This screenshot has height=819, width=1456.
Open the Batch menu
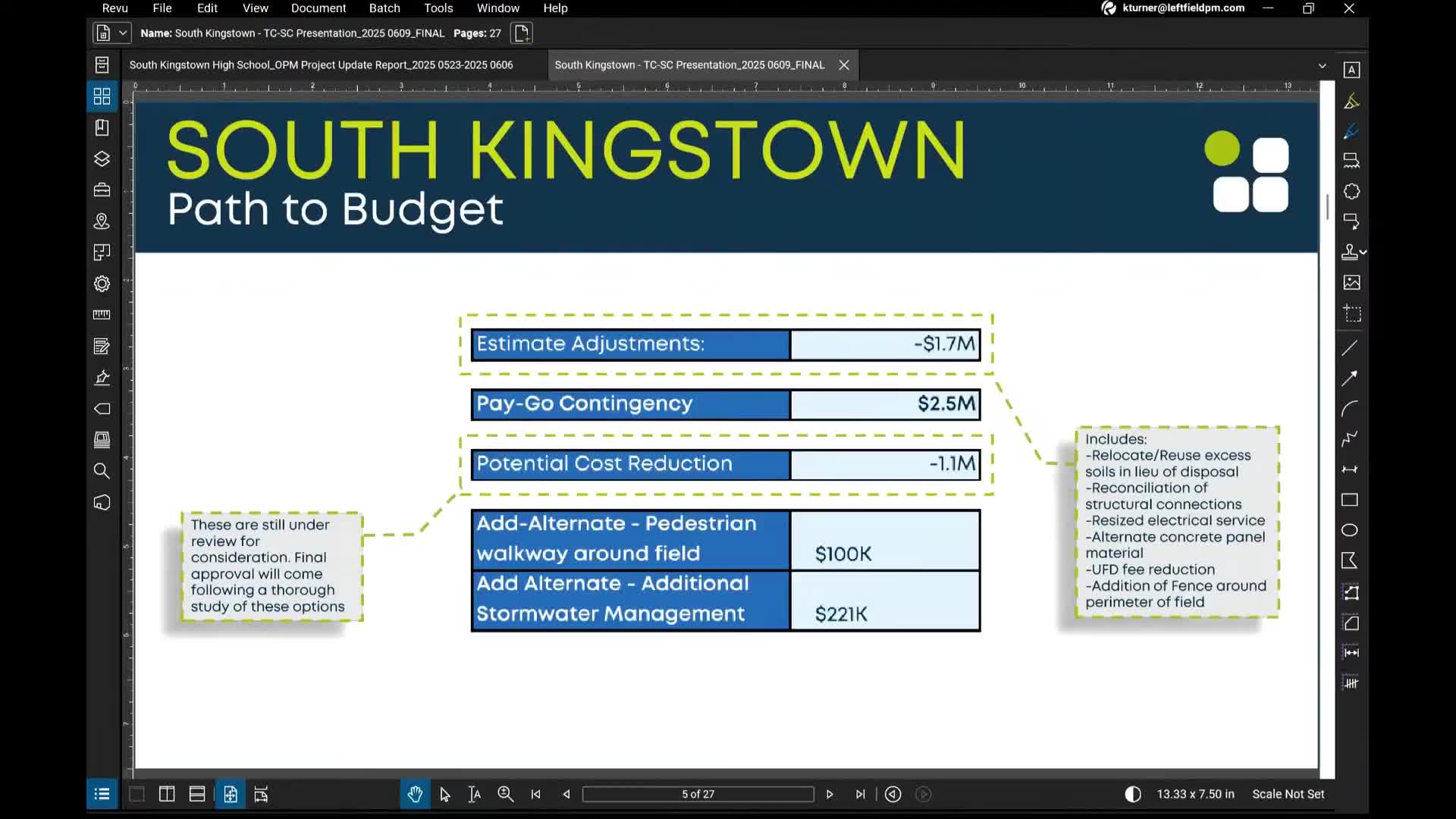point(384,8)
